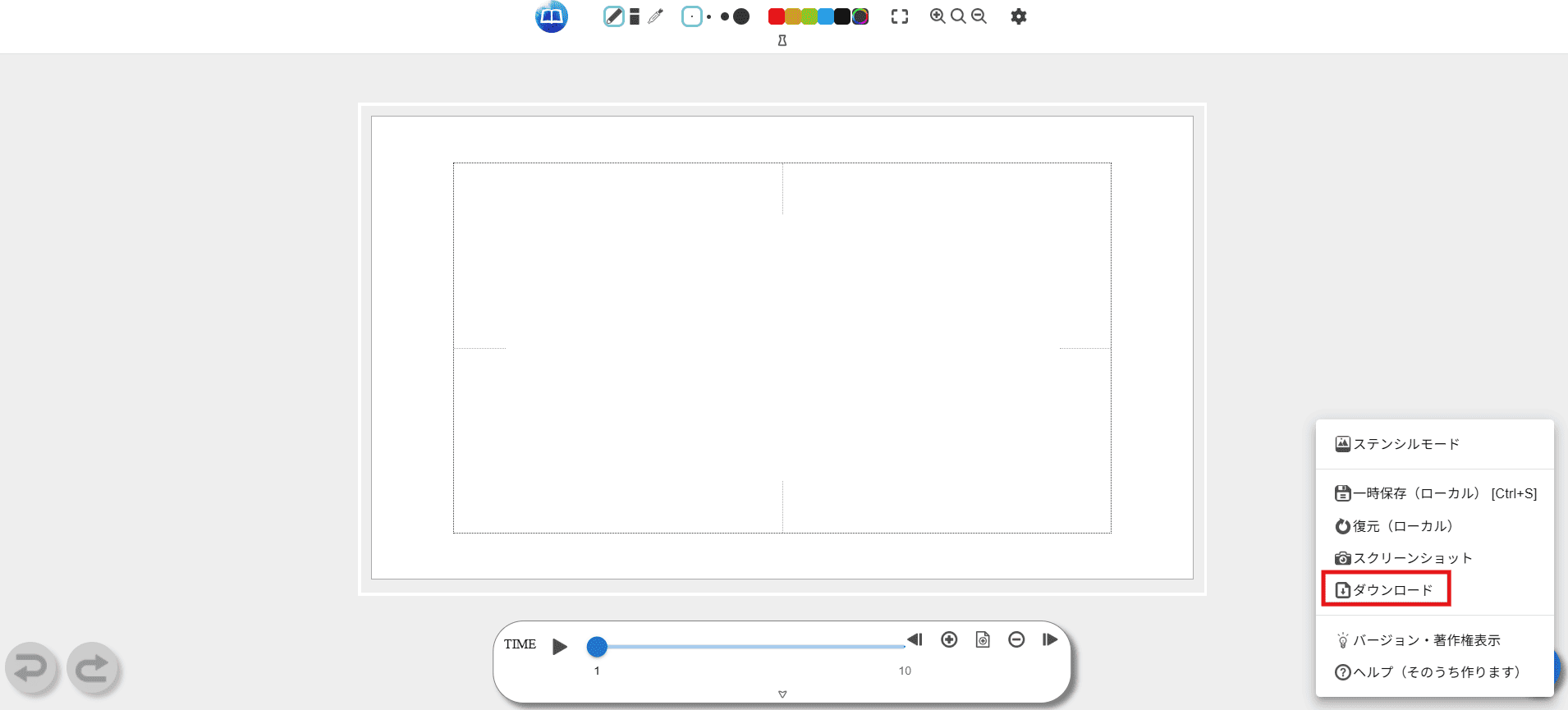Image resolution: width=1568 pixels, height=710 pixels.
Task: Pick the eyedropper tool
Action: tap(655, 16)
